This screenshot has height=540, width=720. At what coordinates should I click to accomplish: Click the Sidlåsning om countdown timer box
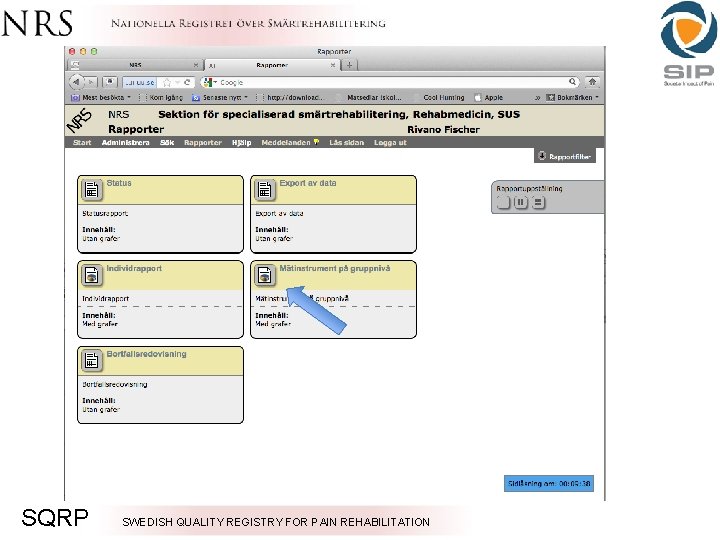coord(549,483)
